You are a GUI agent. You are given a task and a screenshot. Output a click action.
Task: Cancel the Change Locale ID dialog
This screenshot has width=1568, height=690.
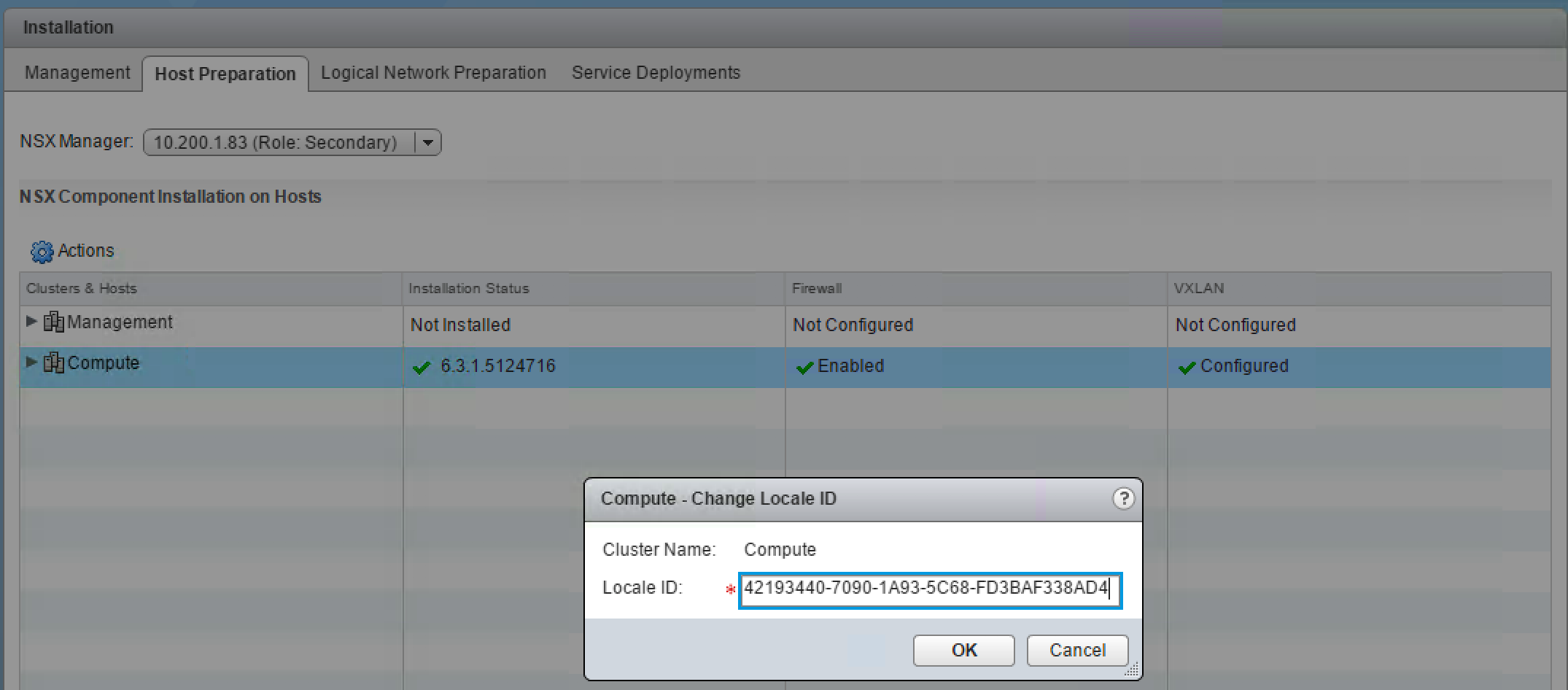(1077, 650)
